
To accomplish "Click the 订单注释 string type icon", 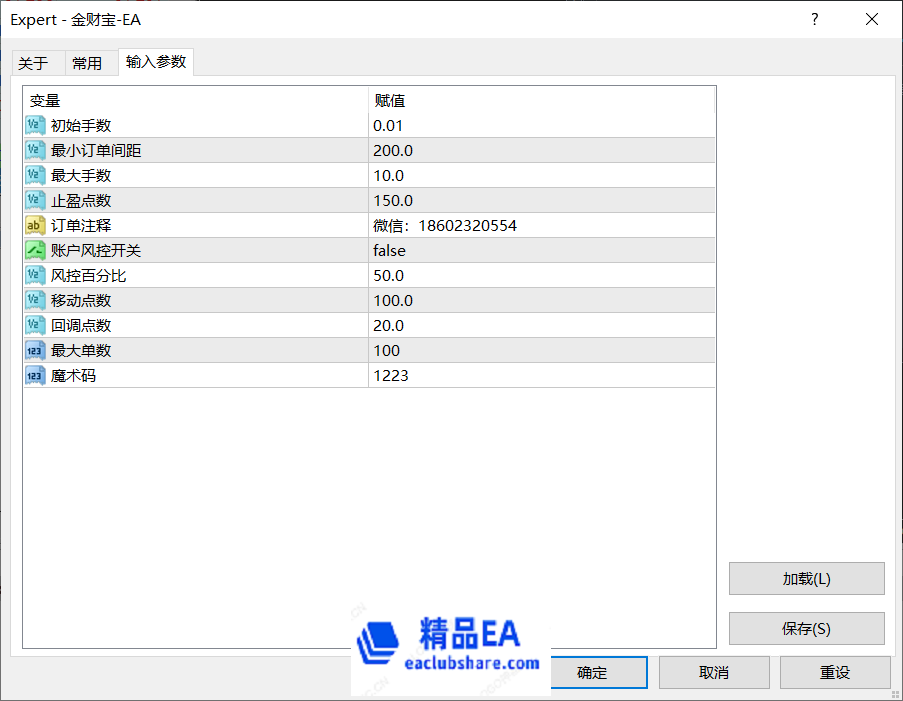I will (35, 225).
